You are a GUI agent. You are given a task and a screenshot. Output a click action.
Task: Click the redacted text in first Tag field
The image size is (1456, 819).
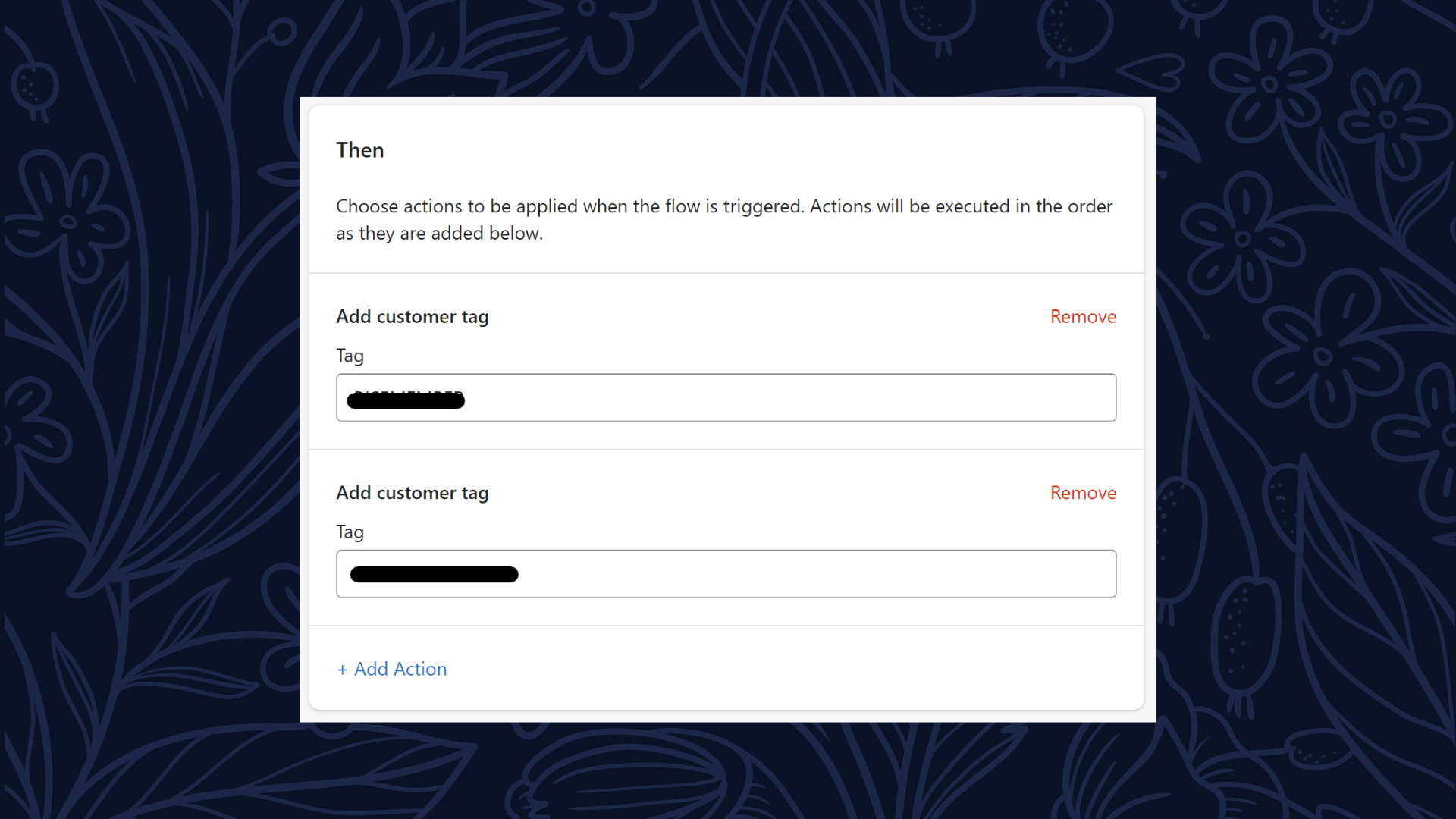406,400
